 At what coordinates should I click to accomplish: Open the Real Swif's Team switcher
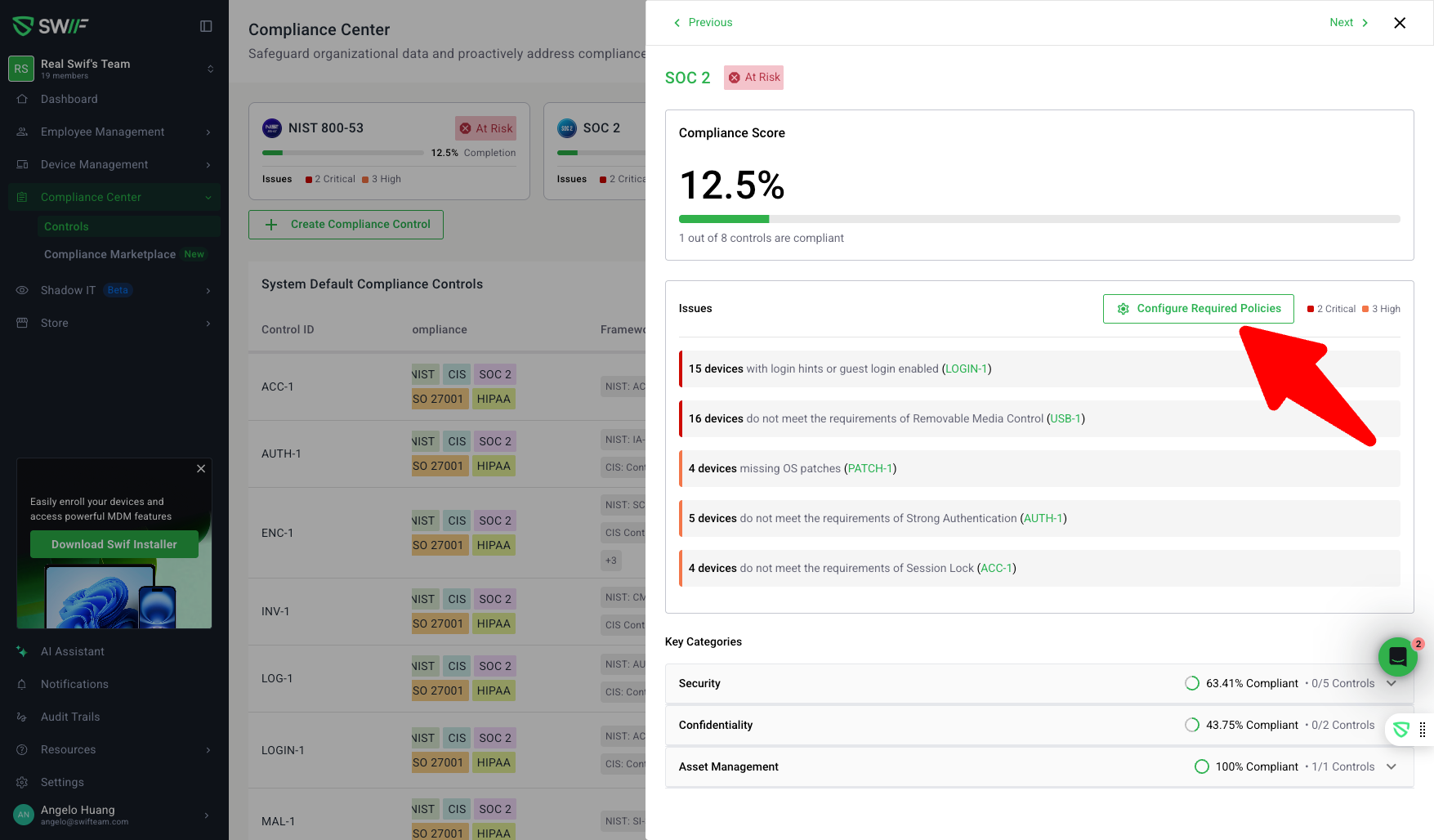114,69
